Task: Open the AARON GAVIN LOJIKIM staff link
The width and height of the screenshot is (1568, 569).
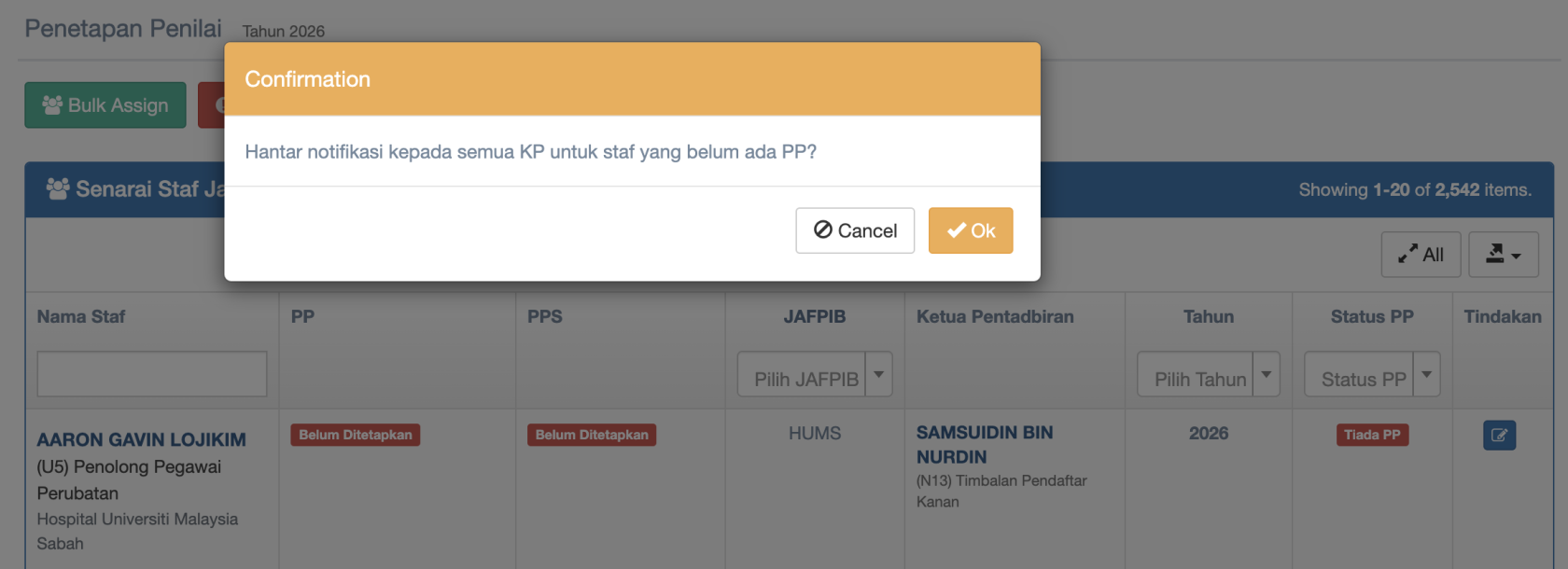Action: coord(142,439)
